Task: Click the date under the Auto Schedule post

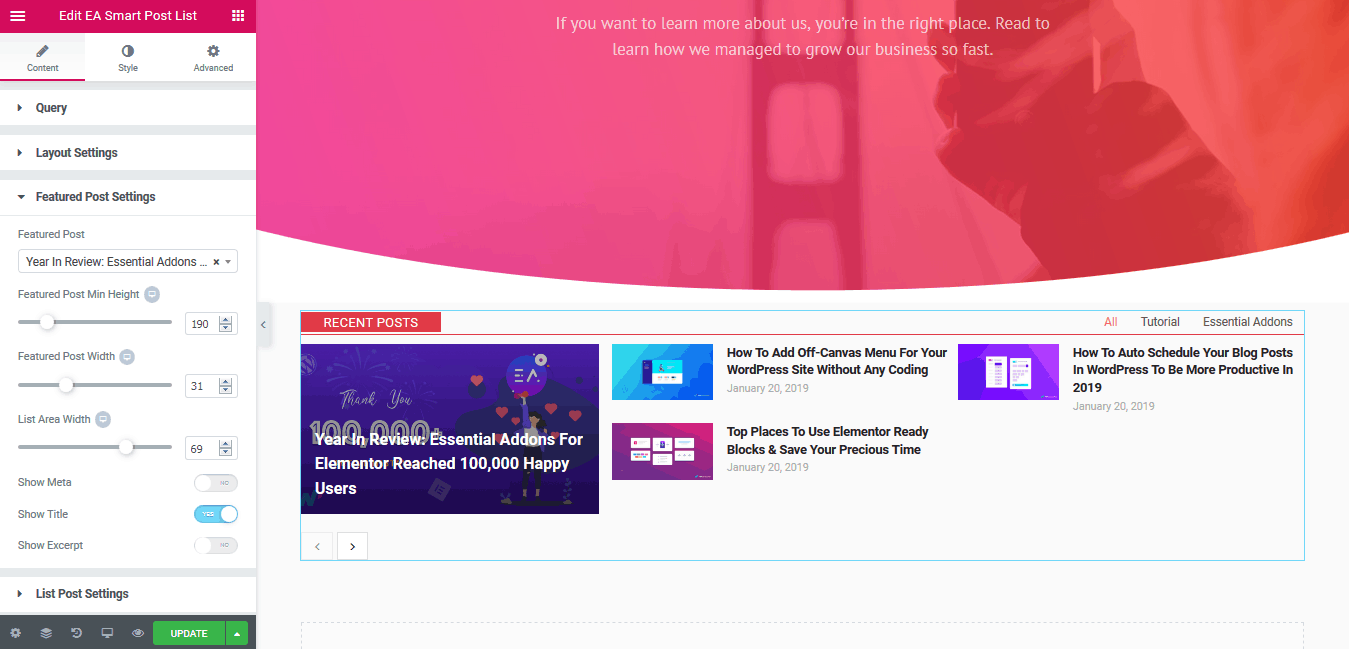Action: coord(1114,406)
